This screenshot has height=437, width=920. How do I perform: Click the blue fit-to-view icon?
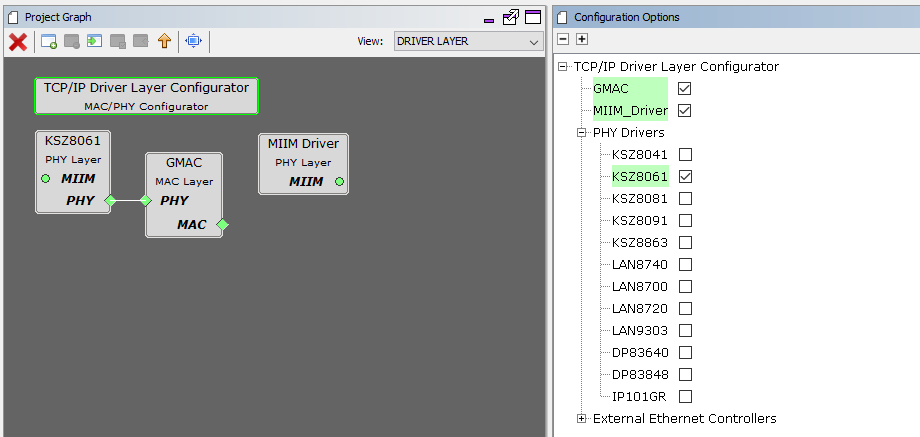pos(193,41)
